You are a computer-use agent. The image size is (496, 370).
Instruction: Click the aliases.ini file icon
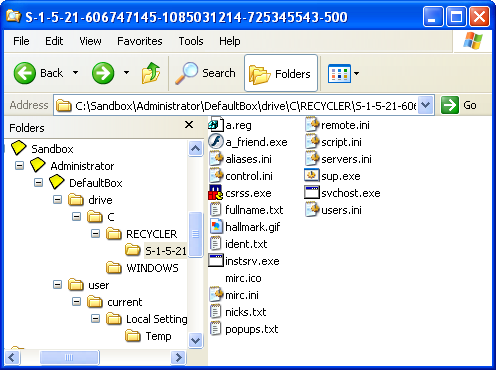[215, 159]
